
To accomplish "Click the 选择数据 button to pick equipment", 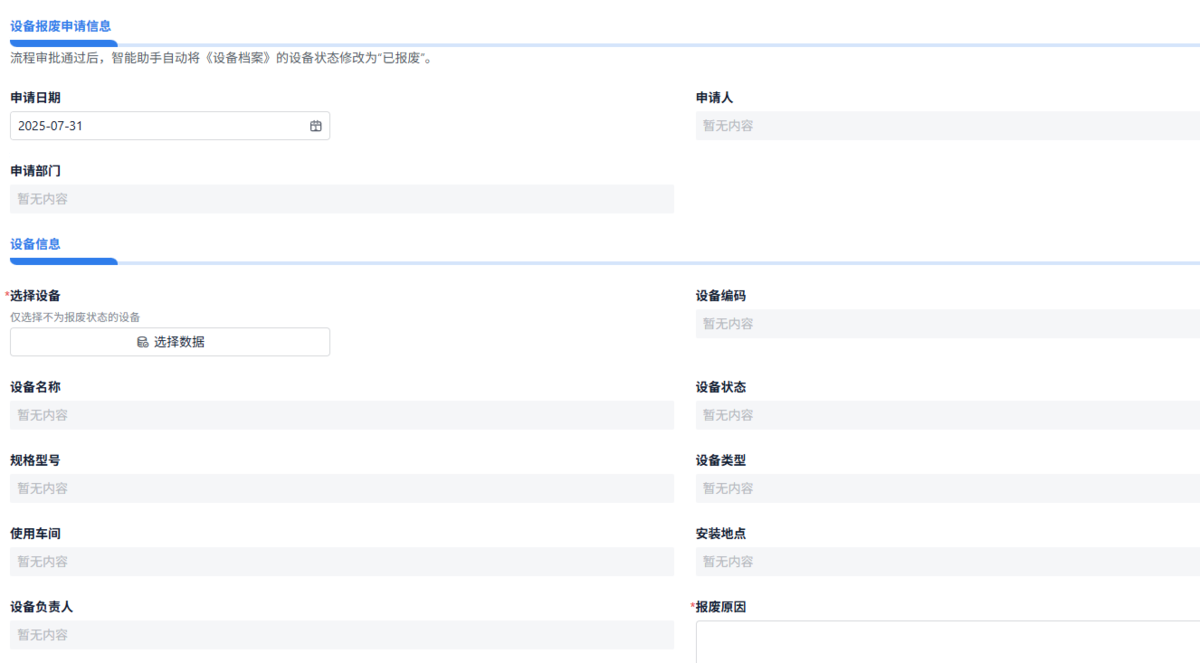I will click(169, 341).
